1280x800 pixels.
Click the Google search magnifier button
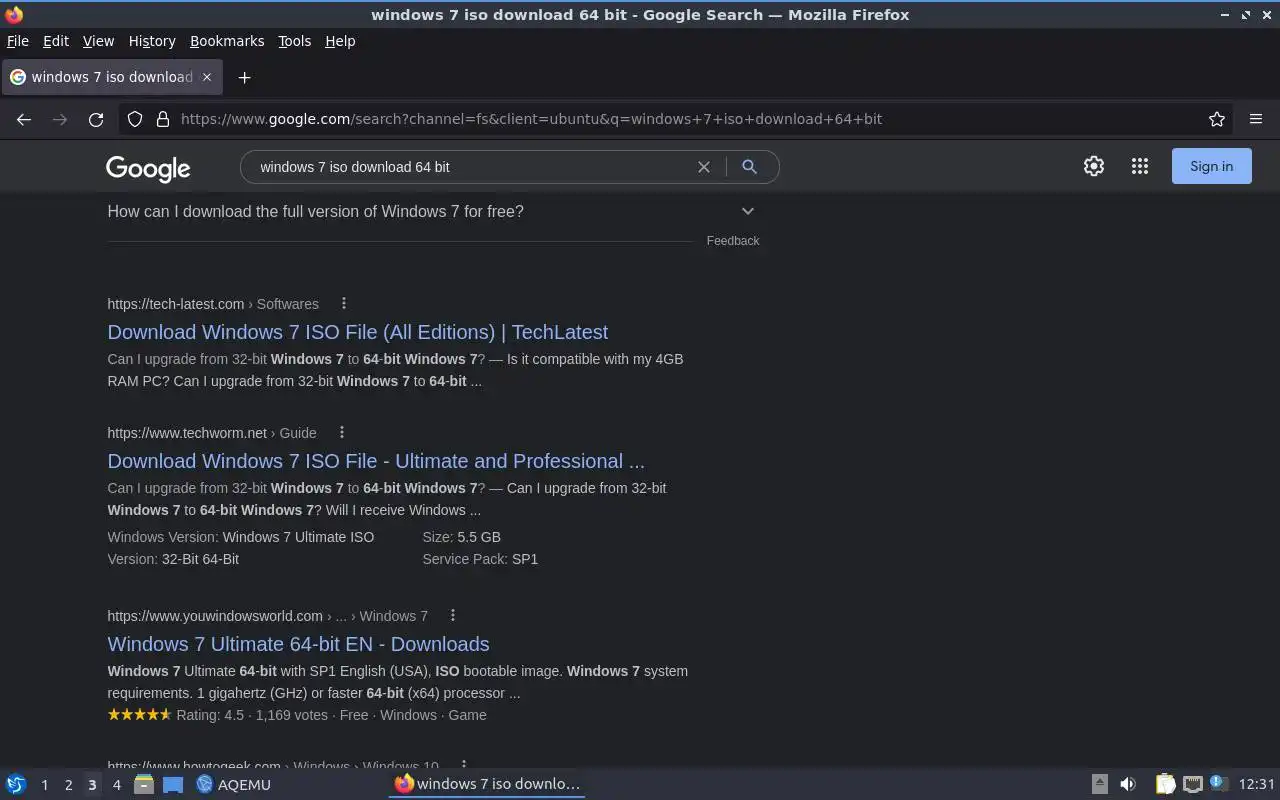tap(749, 167)
